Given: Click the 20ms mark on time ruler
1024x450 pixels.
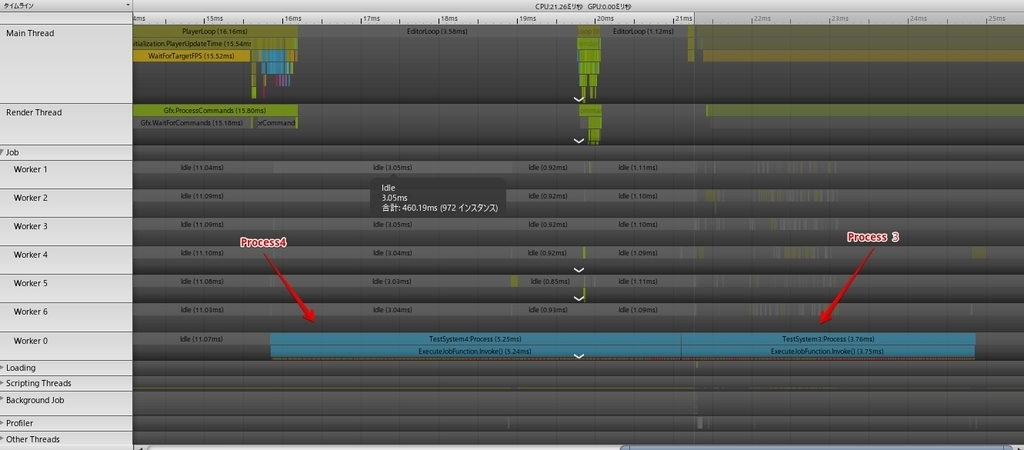Looking at the screenshot, I should click(x=605, y=18).
